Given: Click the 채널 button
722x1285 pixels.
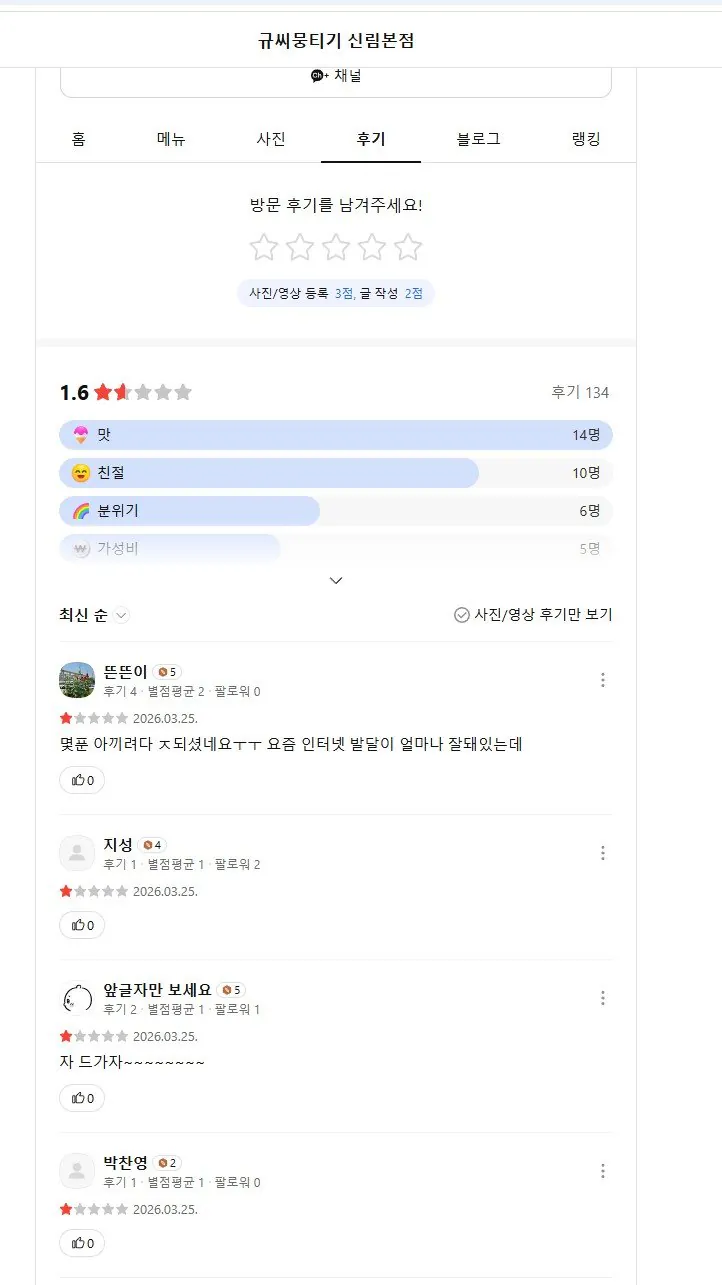Looking at the screenshot, I should (336, 76).
